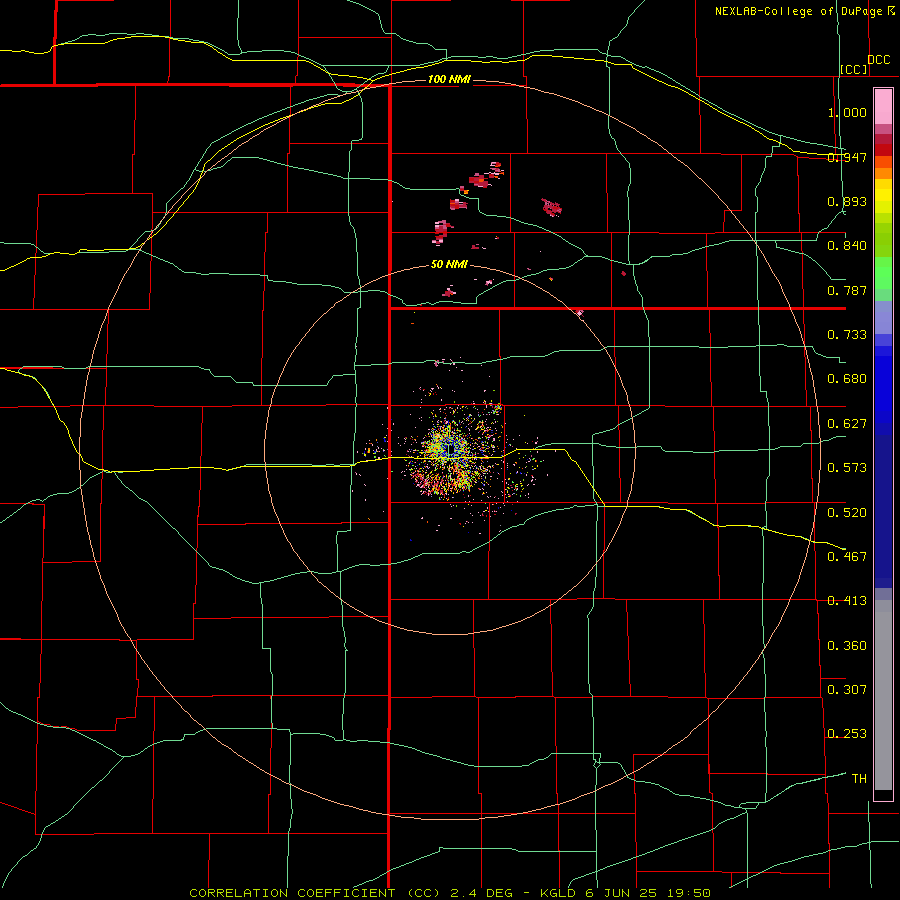900x900 pixels.
Task: Click the 1.000 scale value
Action: click(x=847, y=112)
